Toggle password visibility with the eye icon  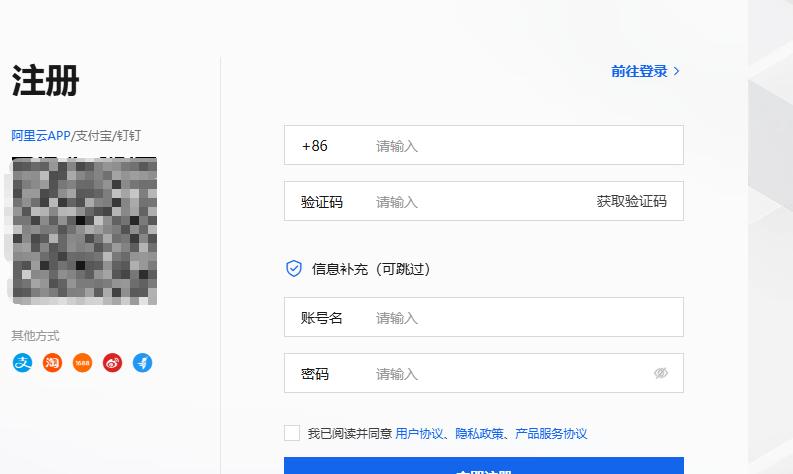(660, 373)
